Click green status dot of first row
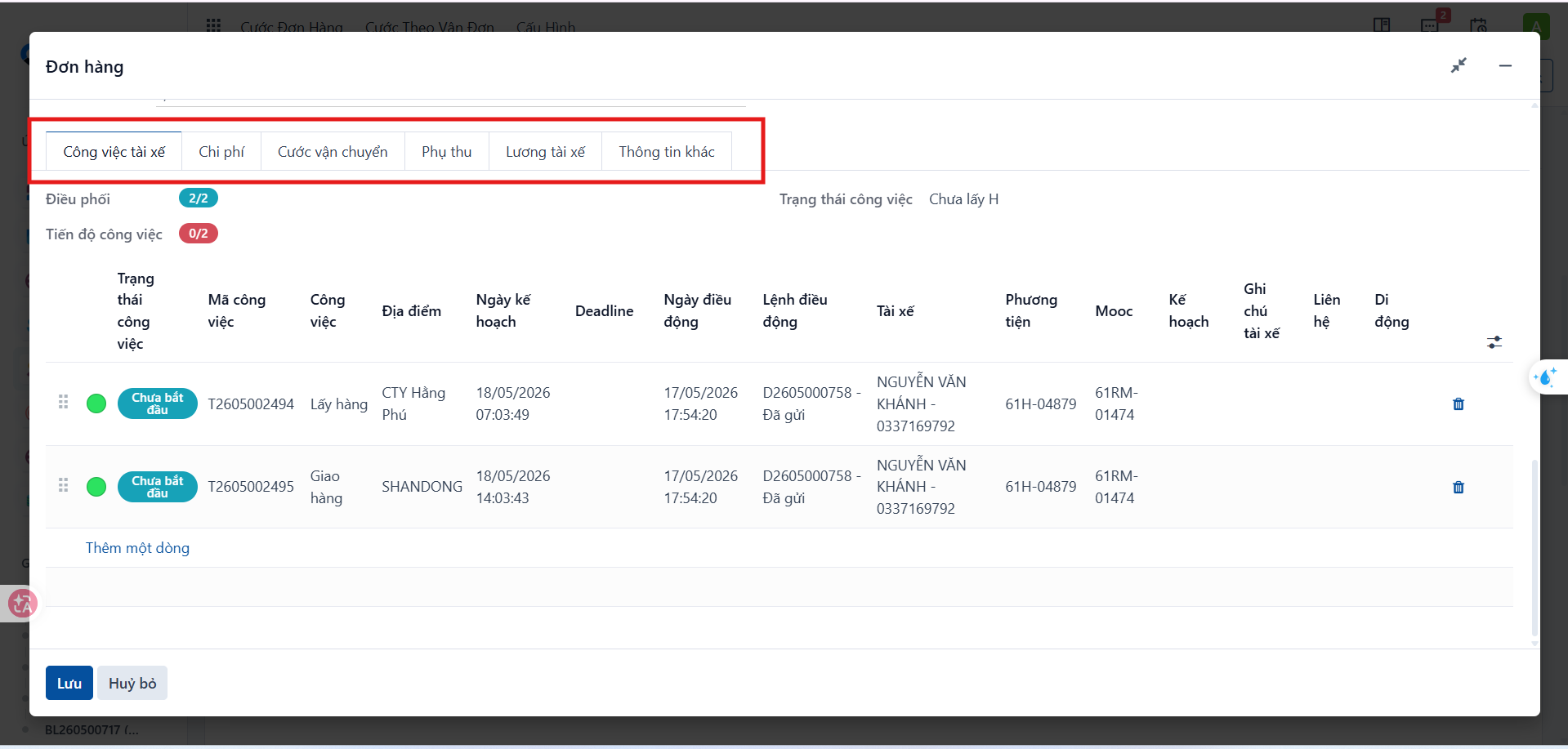The image size is (1568, 749). coord(96,403)
